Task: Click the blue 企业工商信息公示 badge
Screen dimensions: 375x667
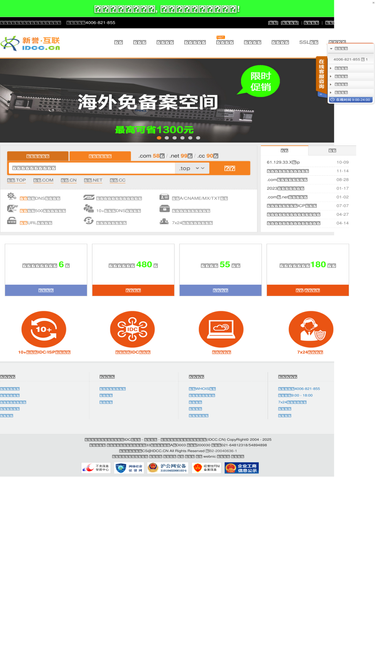Action: pos(242,468)
